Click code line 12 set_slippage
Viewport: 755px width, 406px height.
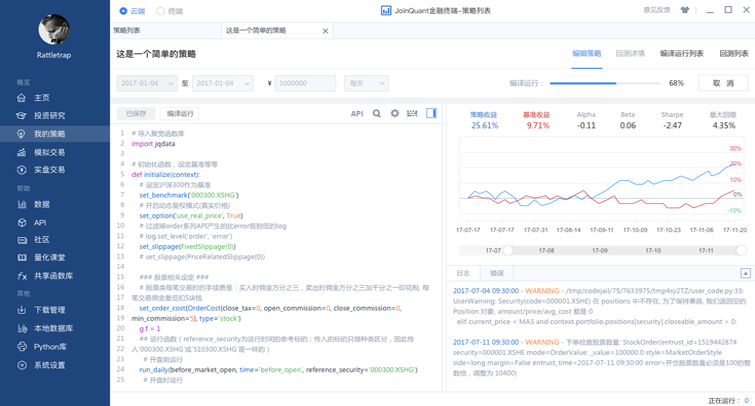point(187,247)
